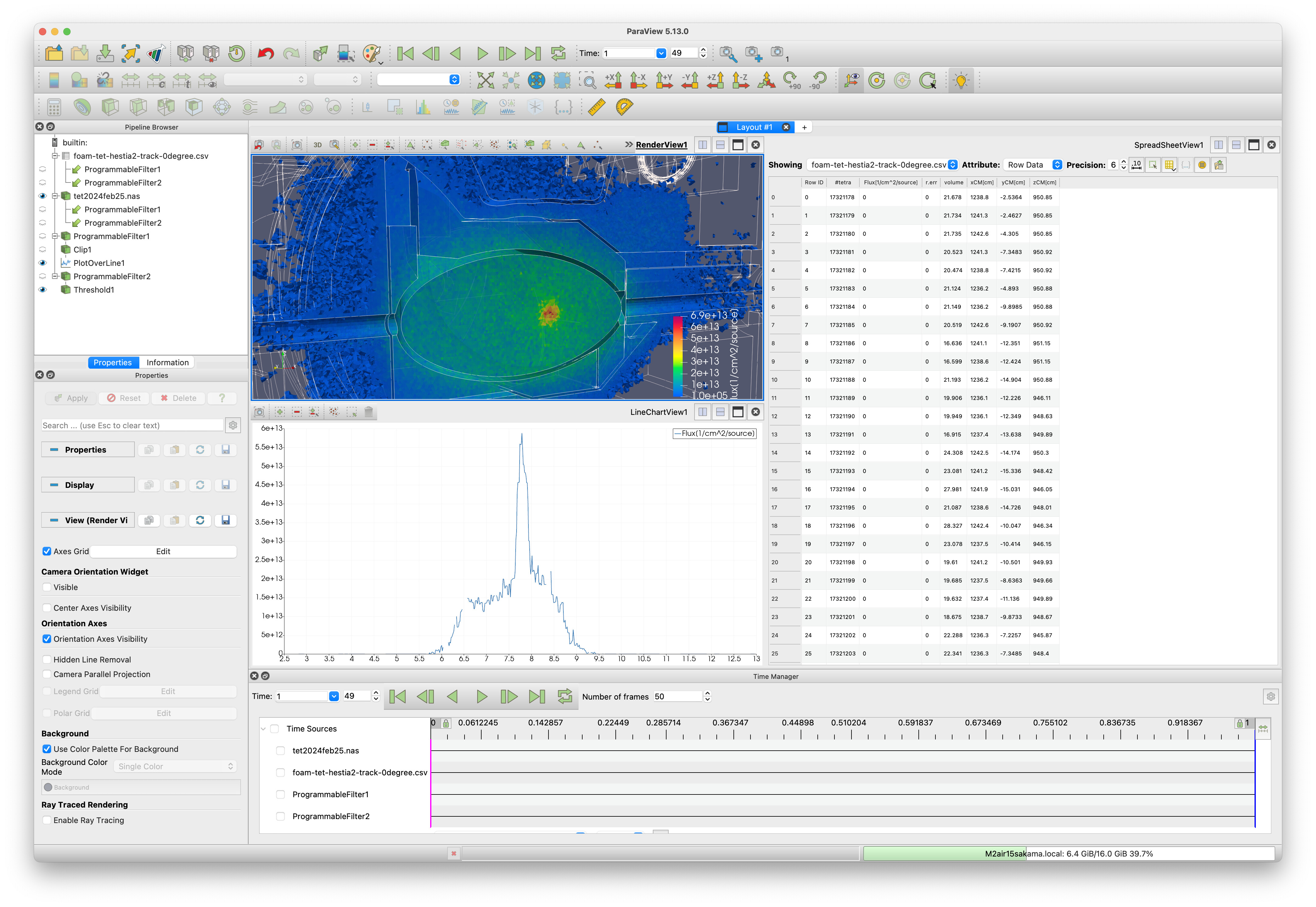This screenshot has height=907, width=1316.
Task: Click the Open file folder icon
Action: click(x=54, y=54)
